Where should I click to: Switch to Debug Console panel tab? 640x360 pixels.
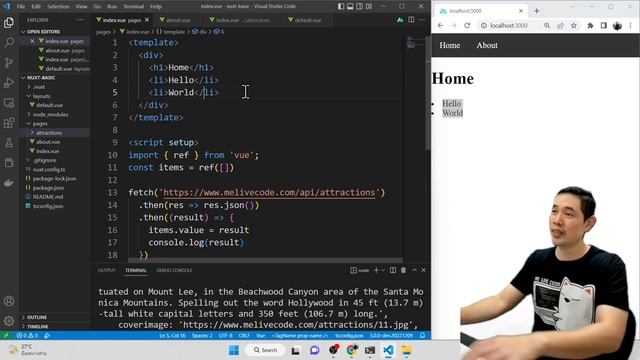pos(174,270)
